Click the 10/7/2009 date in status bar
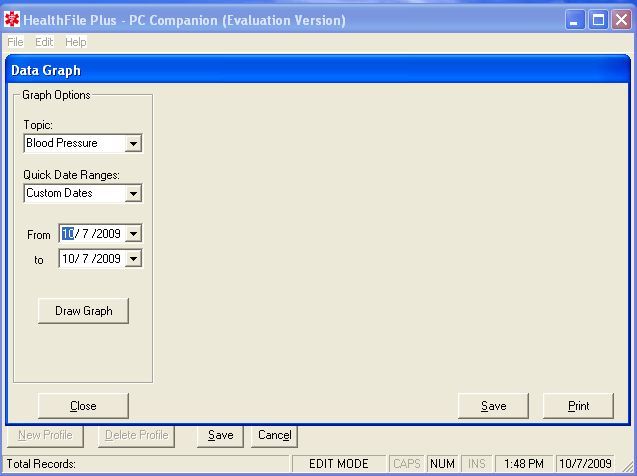The width and height of the screenshot is (637, 476). click(585, 464)
